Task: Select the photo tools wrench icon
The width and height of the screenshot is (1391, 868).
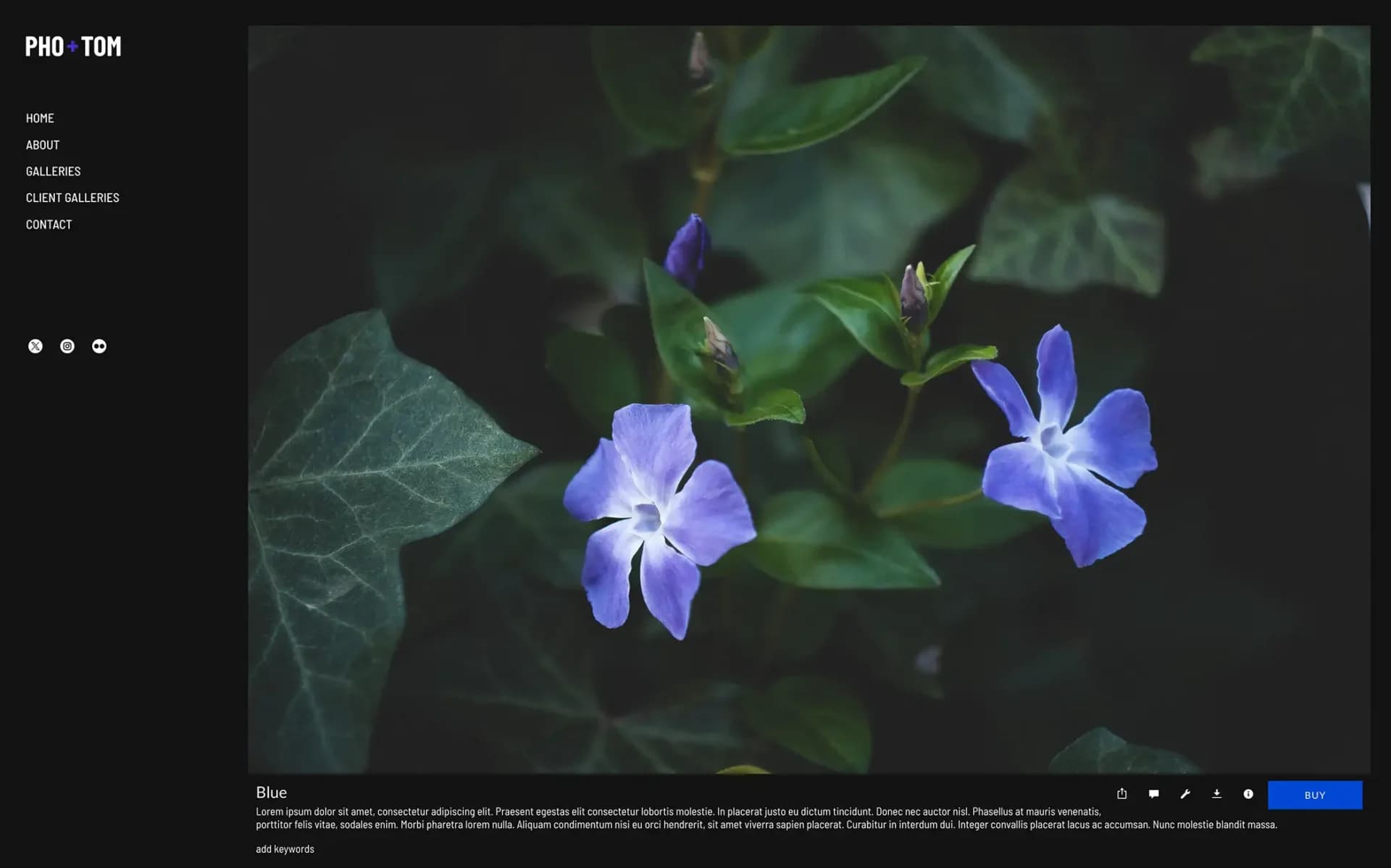Action: tap(1185, 793)
